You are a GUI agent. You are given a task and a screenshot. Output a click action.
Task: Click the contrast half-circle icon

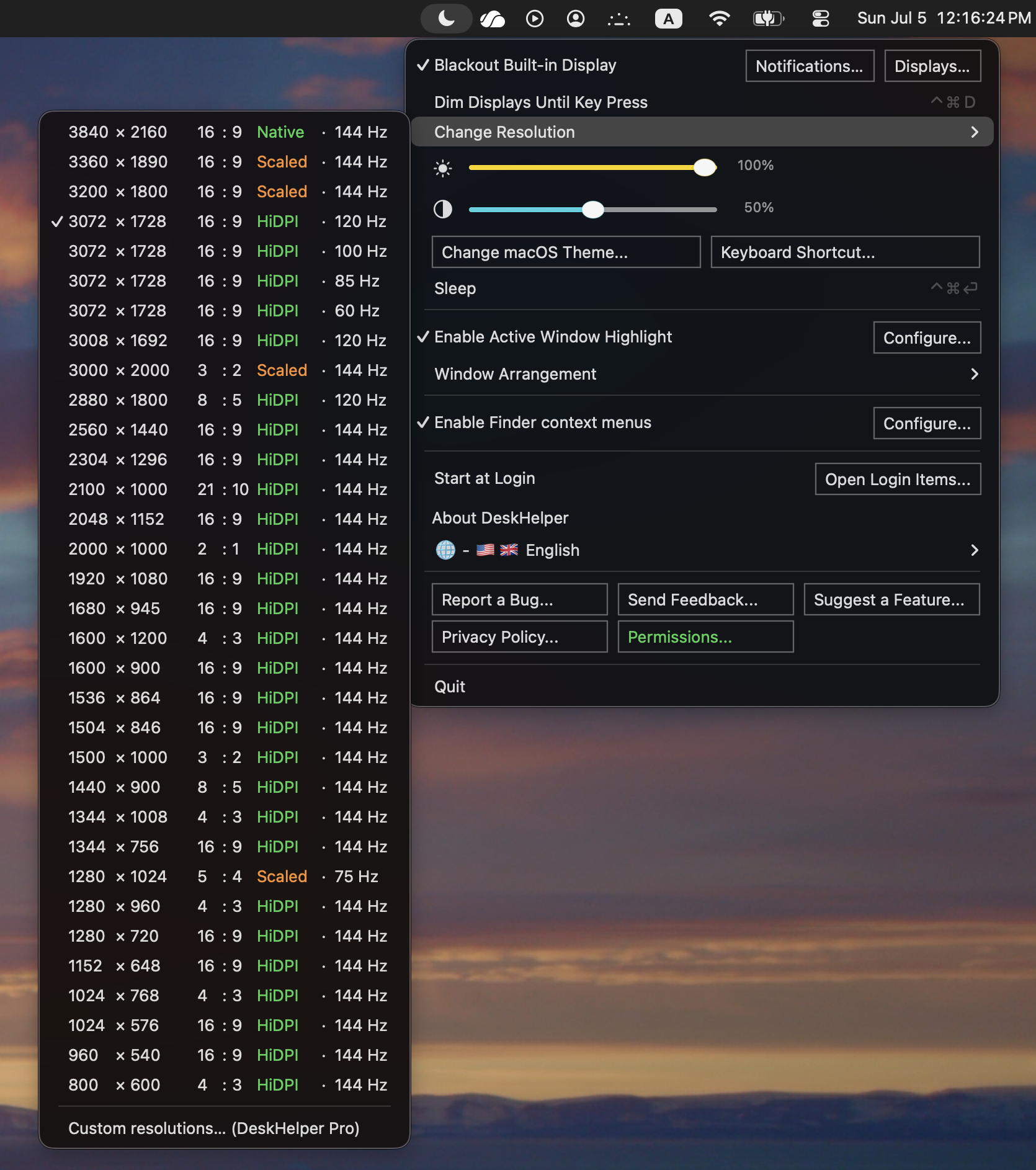click(443, 209)
